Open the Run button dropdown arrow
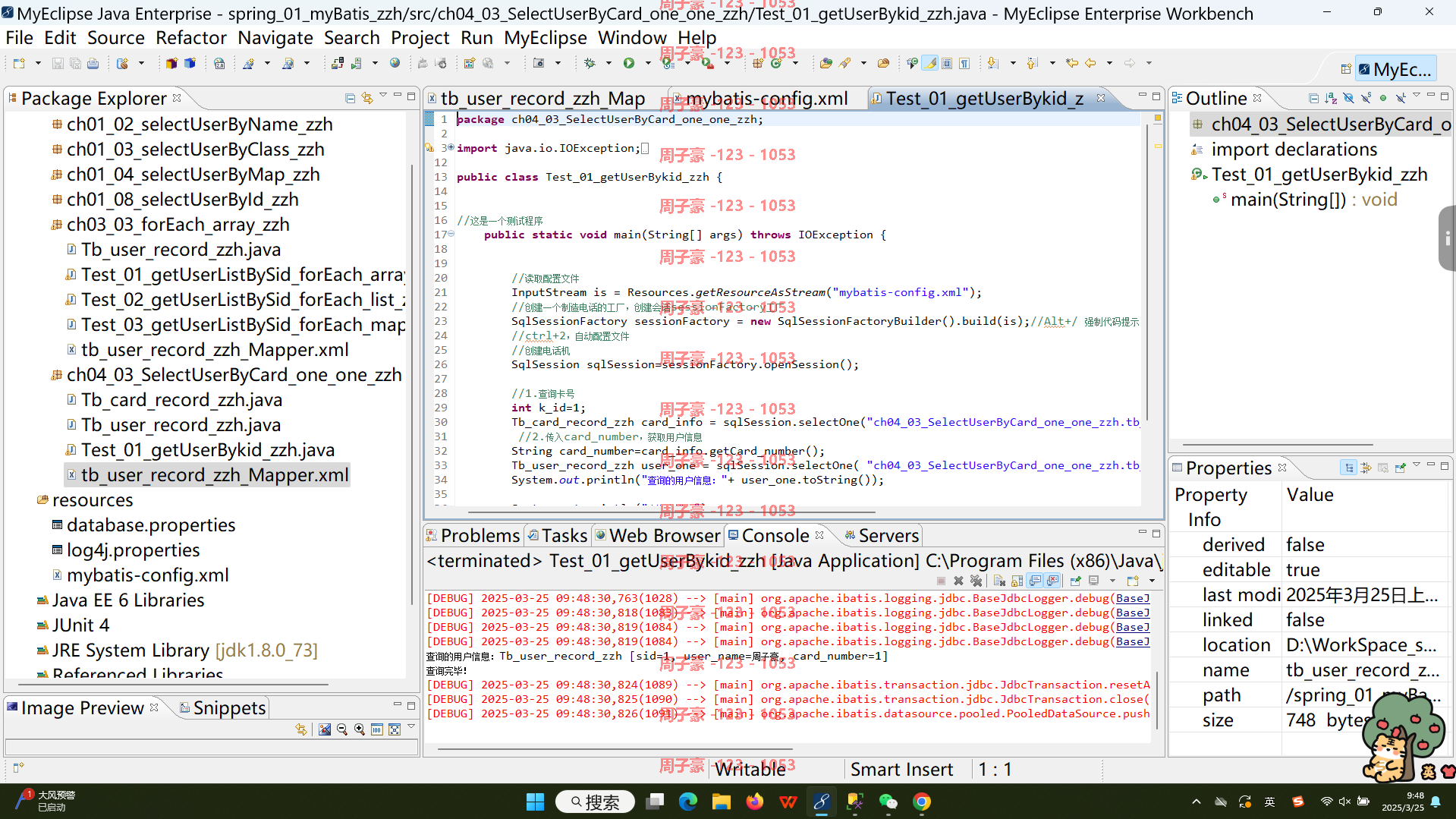This screenshot has height=819, width=1456. click(647, 64)
